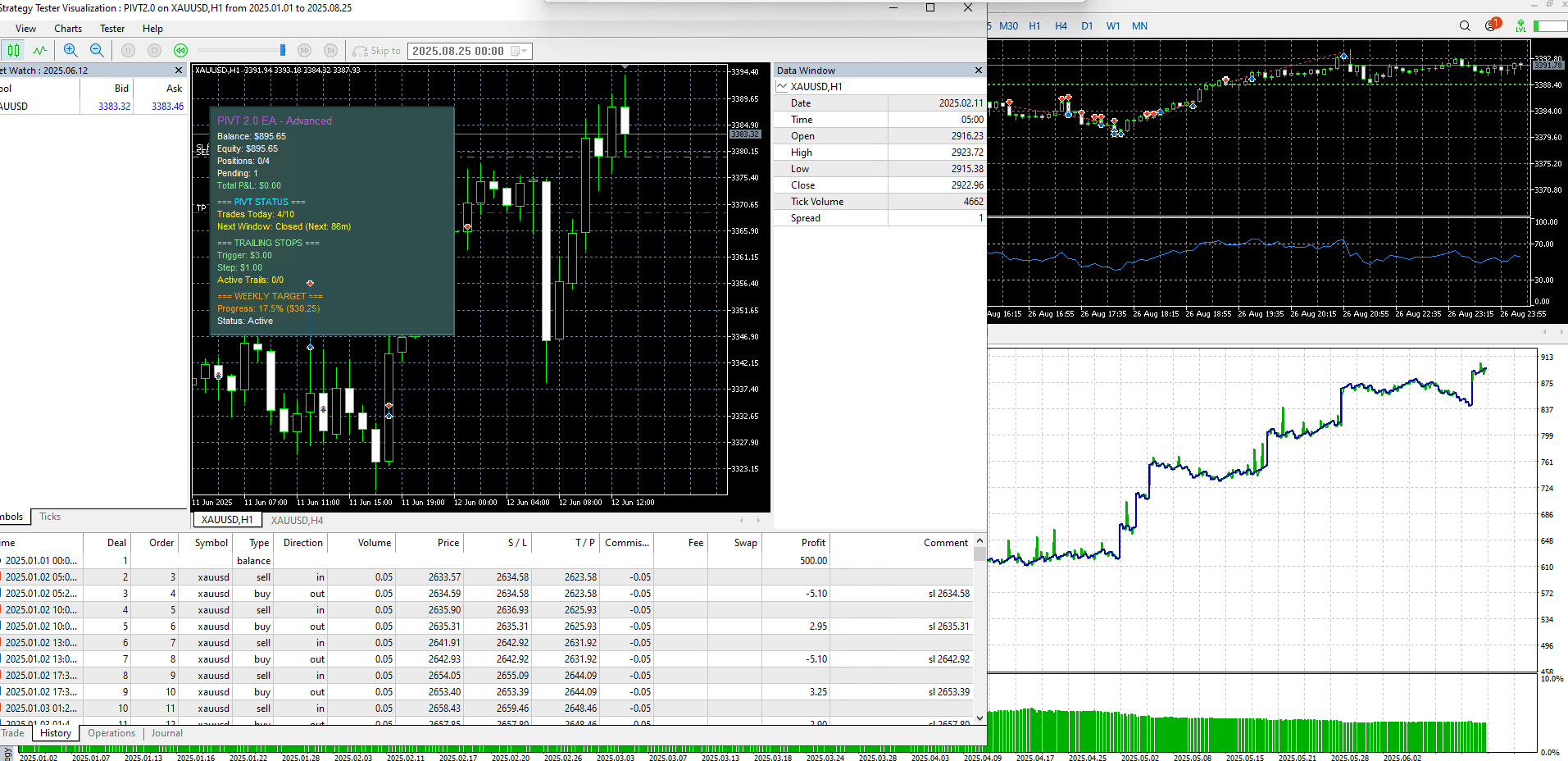The image size is (1568, 761).
Task: Close the Market Watch panel
Action: [178, 70]
